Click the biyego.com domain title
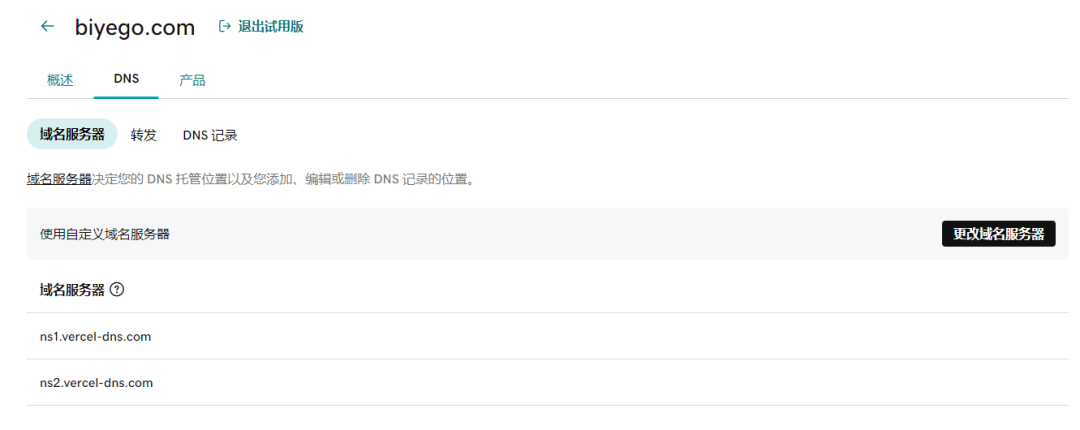This screenshot has height=430, width=1080. [x=135, y=28]
